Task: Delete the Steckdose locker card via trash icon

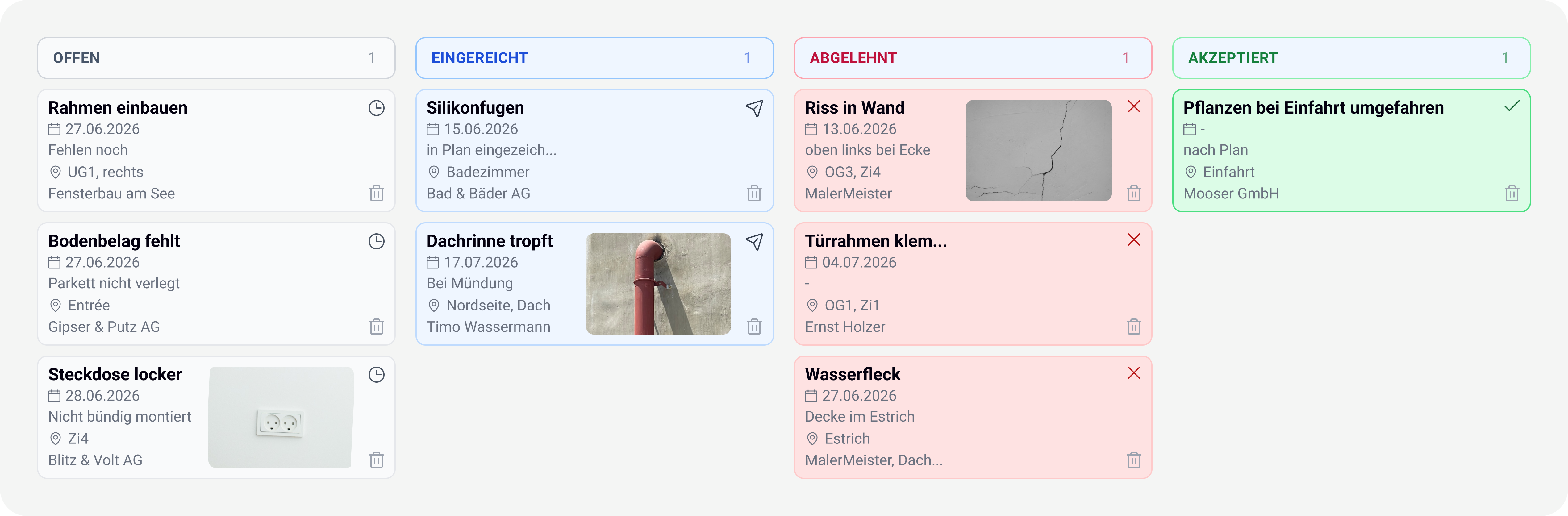Action: pos(376,460)
